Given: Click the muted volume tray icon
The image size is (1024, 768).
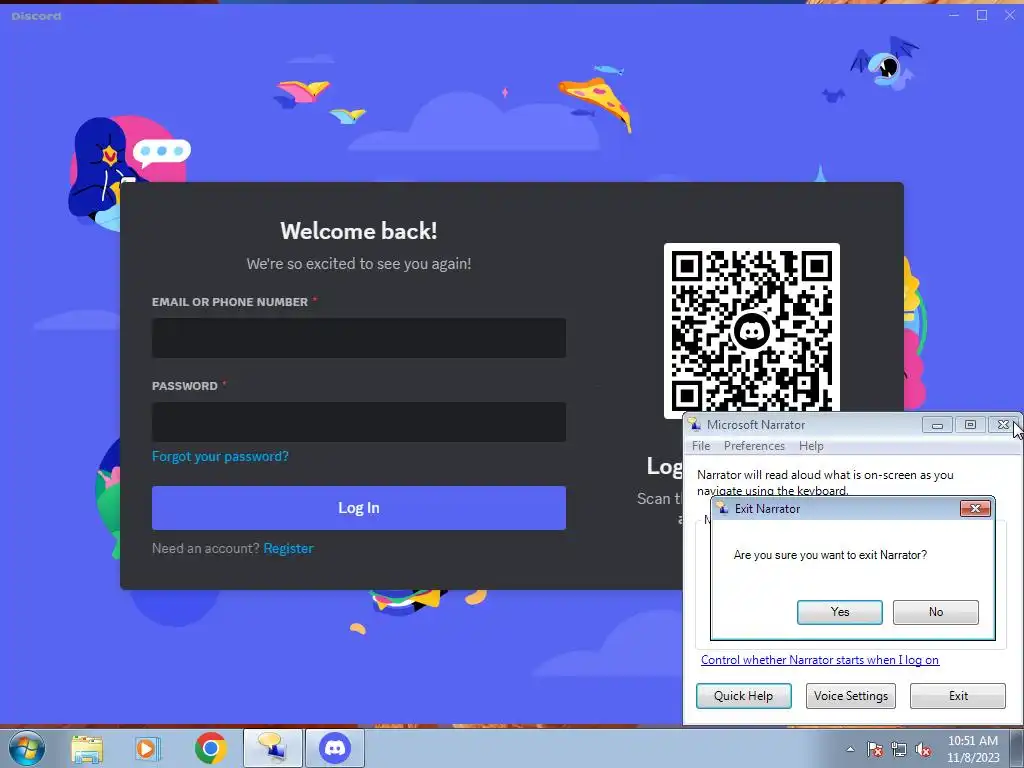Looking at the screenshot, I should (923, 749).
